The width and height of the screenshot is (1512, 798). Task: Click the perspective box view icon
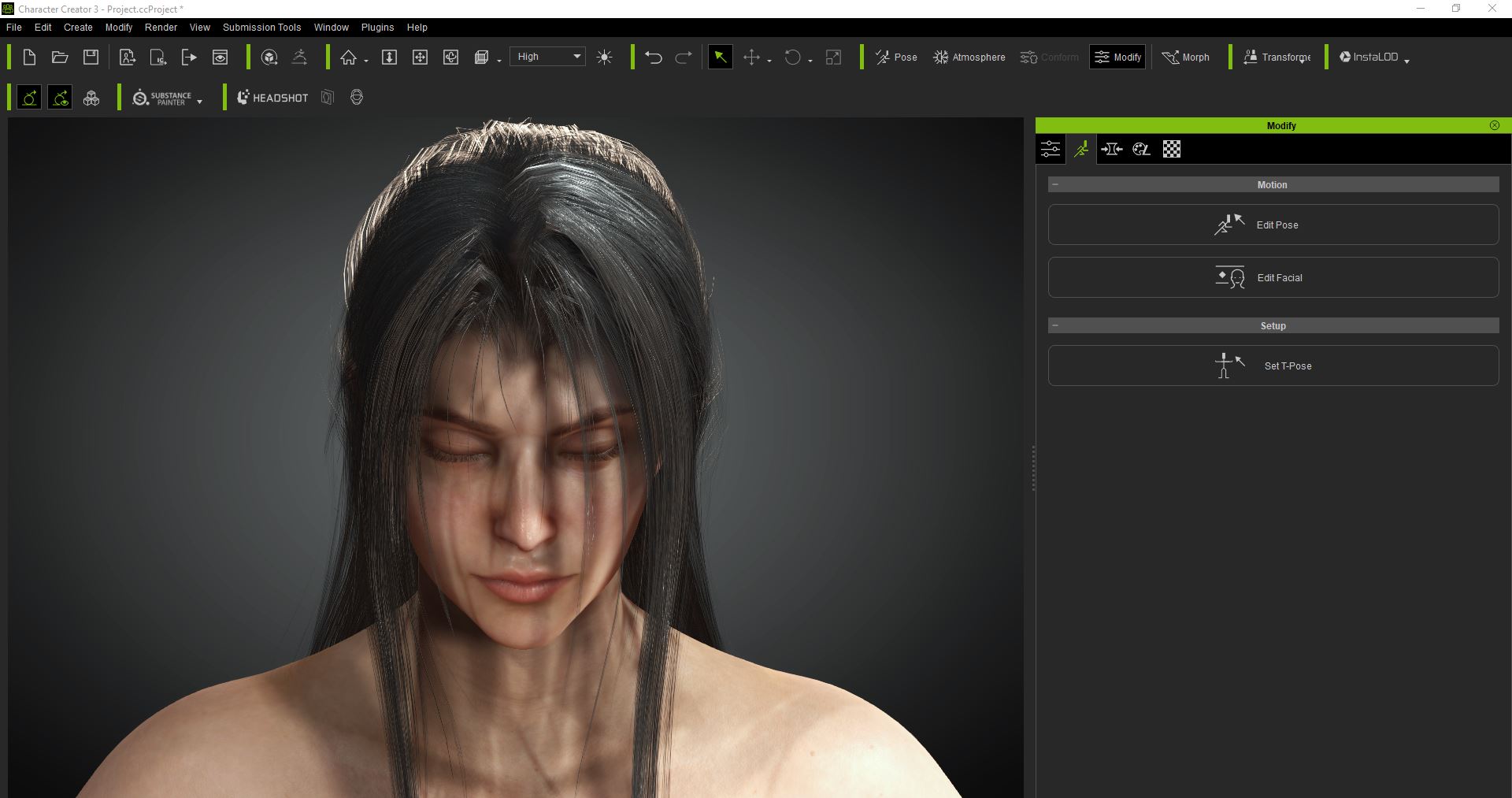pyautogui.click(x=482, y=57)
